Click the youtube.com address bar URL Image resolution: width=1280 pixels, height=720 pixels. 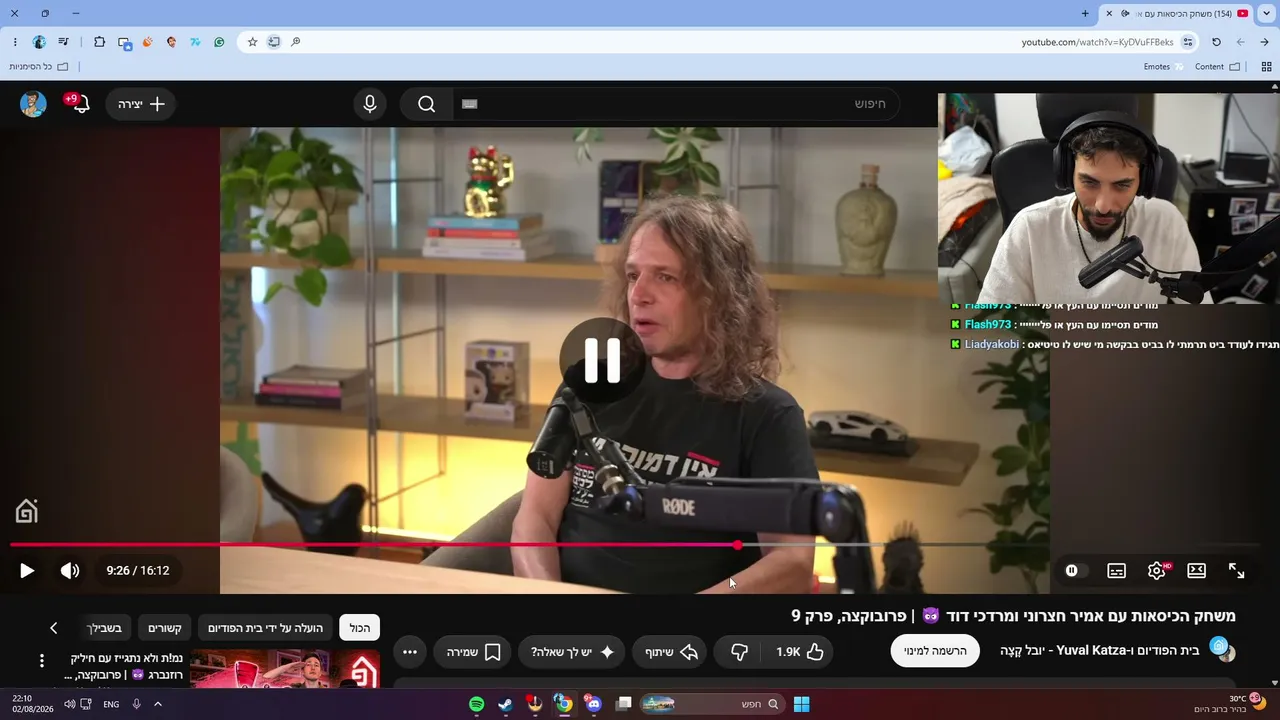[1097, 42]
